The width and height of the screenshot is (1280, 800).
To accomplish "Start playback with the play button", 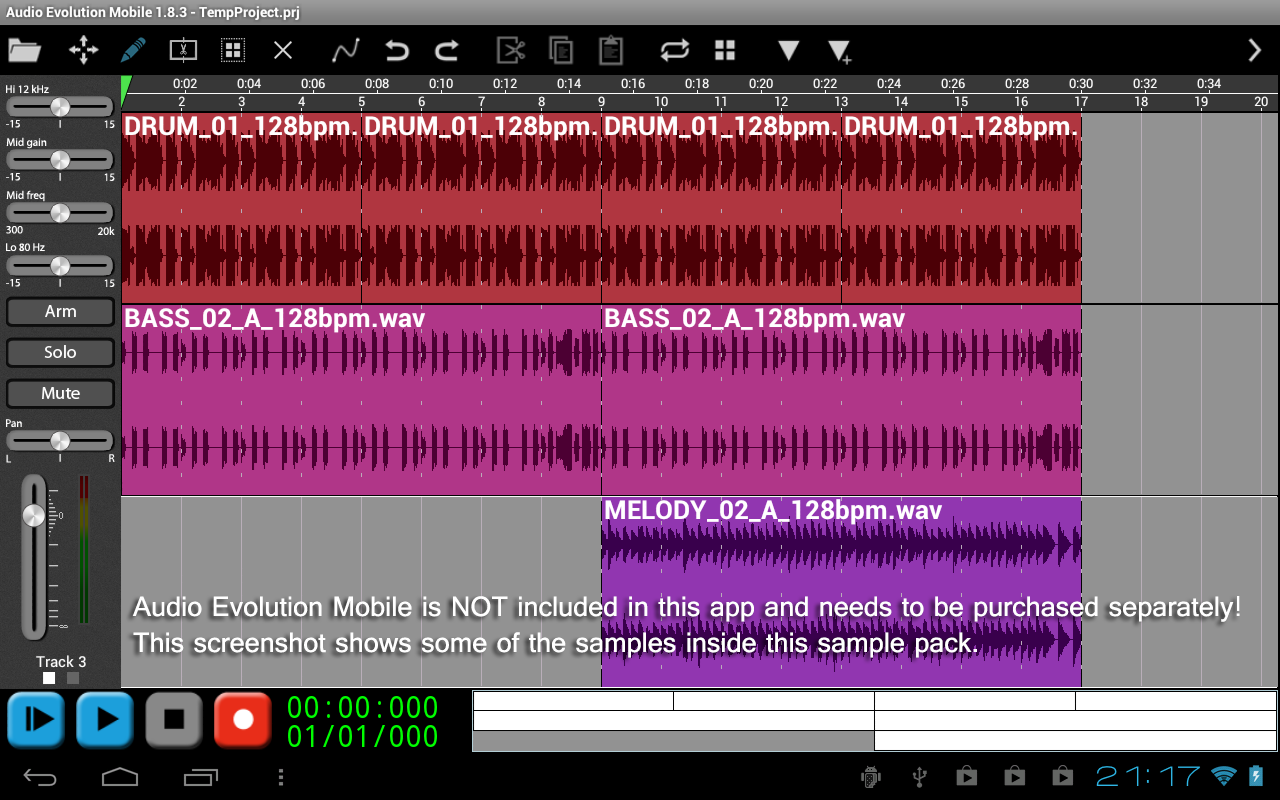I will [x=105, y=719].
